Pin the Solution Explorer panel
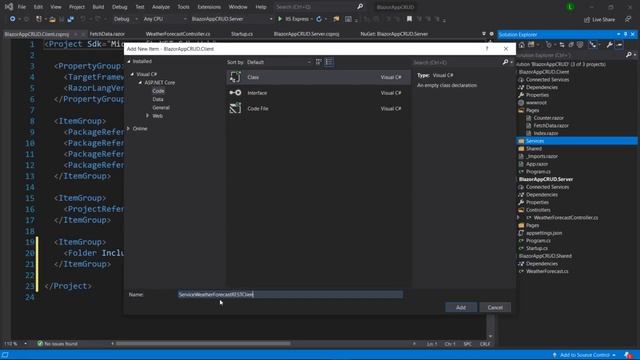Screen dimensions: 640x360 [625, 34]
